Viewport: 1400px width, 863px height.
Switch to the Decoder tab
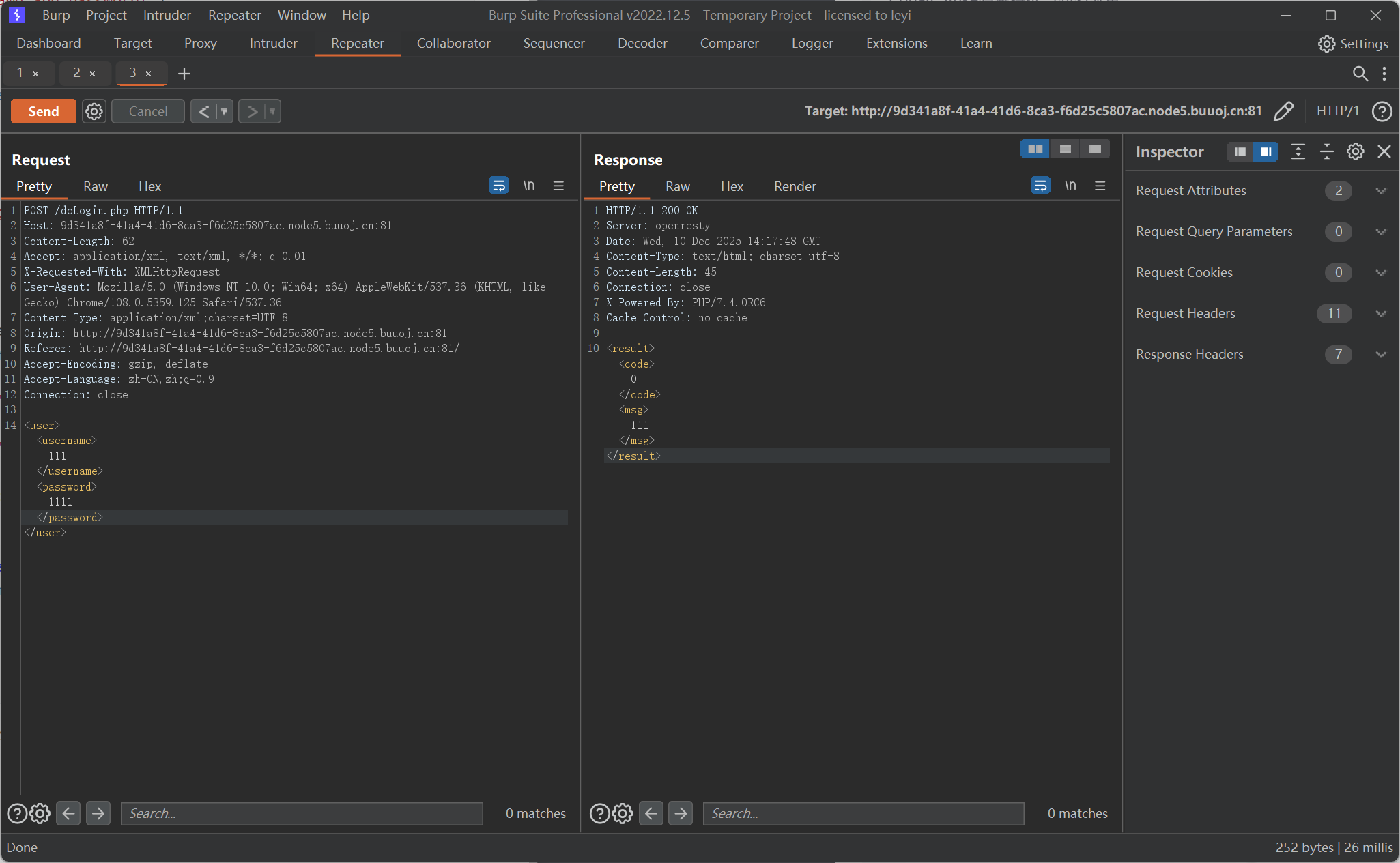(x=642, y=43)
